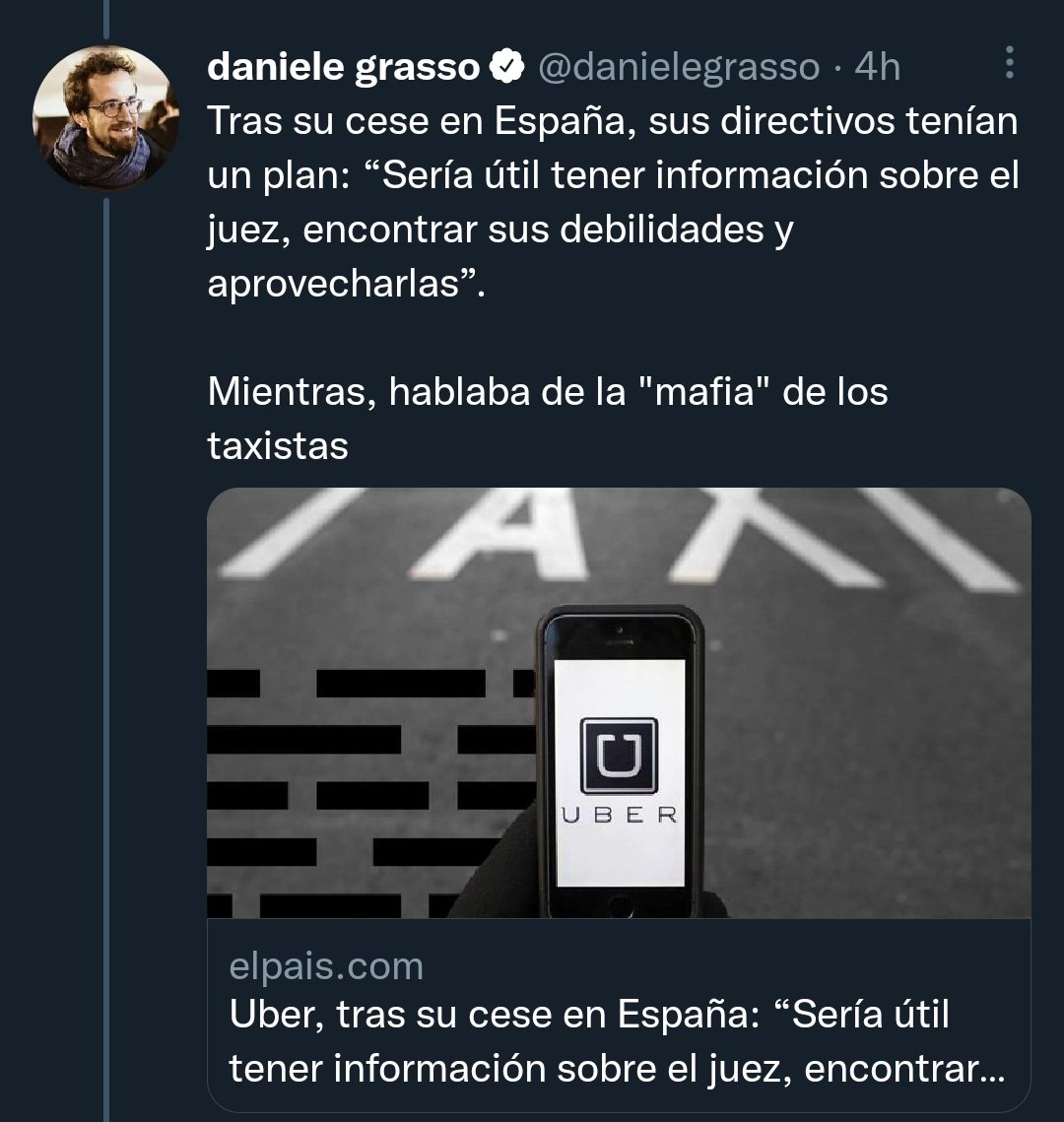Click the 4h timestamp

click(x=877, y=67)
